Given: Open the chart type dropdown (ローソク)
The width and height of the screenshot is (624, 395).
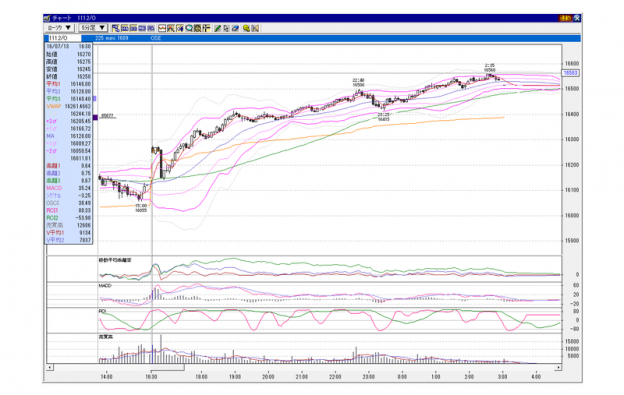Looking at the screenshot, I should pos(60,28).
